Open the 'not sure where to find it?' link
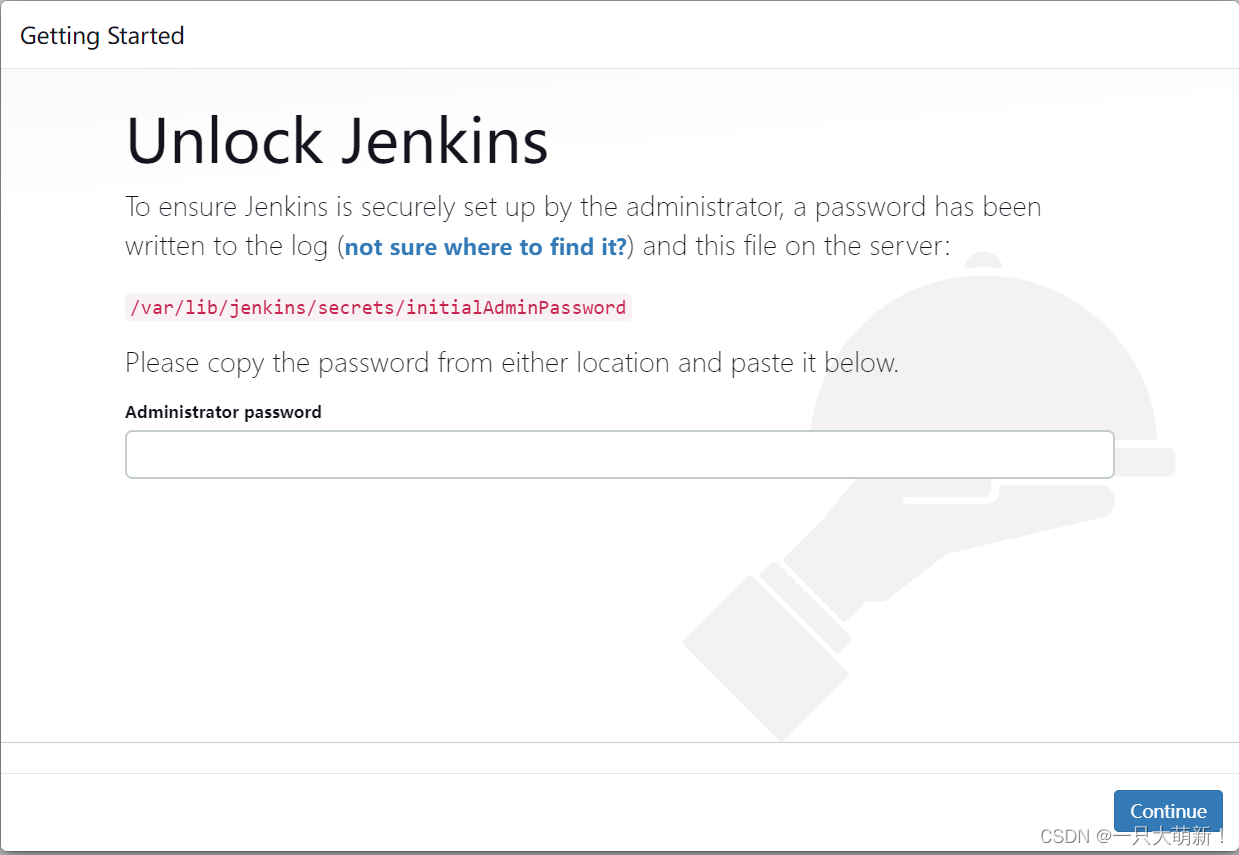The height and width of the screenshot is (855, 1239). click(x=485, y=247)
